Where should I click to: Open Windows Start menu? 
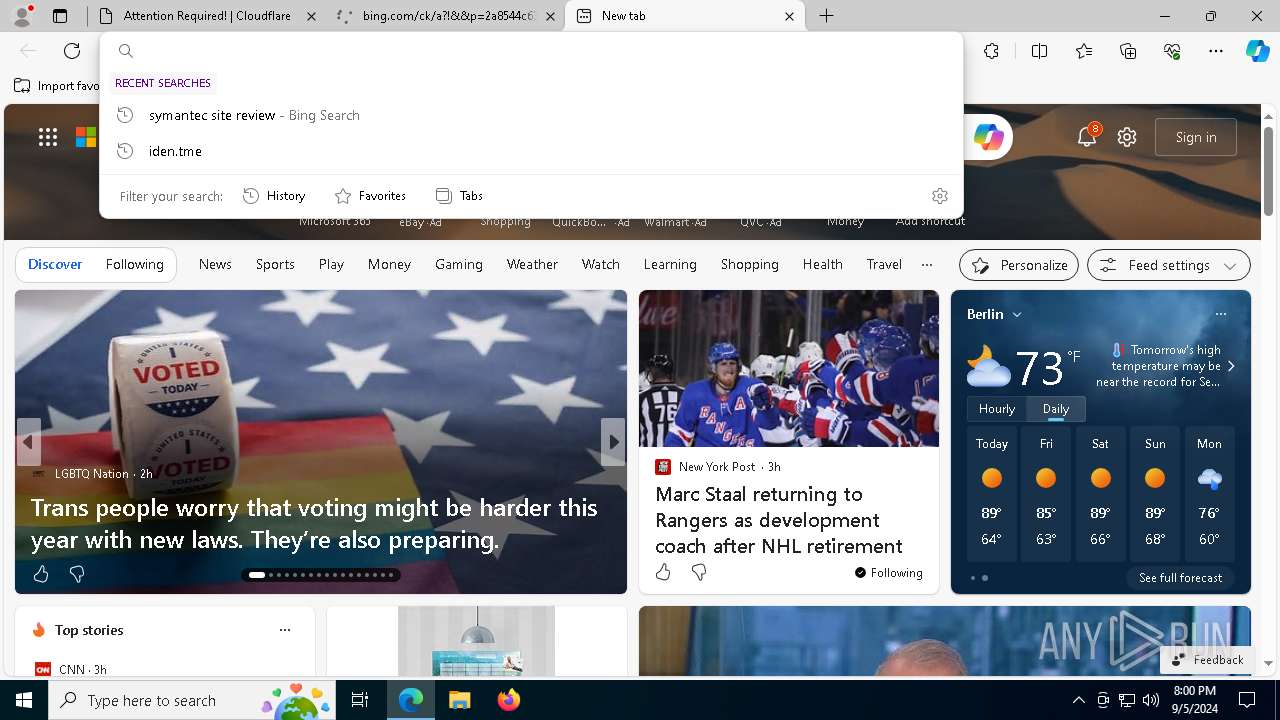pyautogui.click(x=24, y=700)
